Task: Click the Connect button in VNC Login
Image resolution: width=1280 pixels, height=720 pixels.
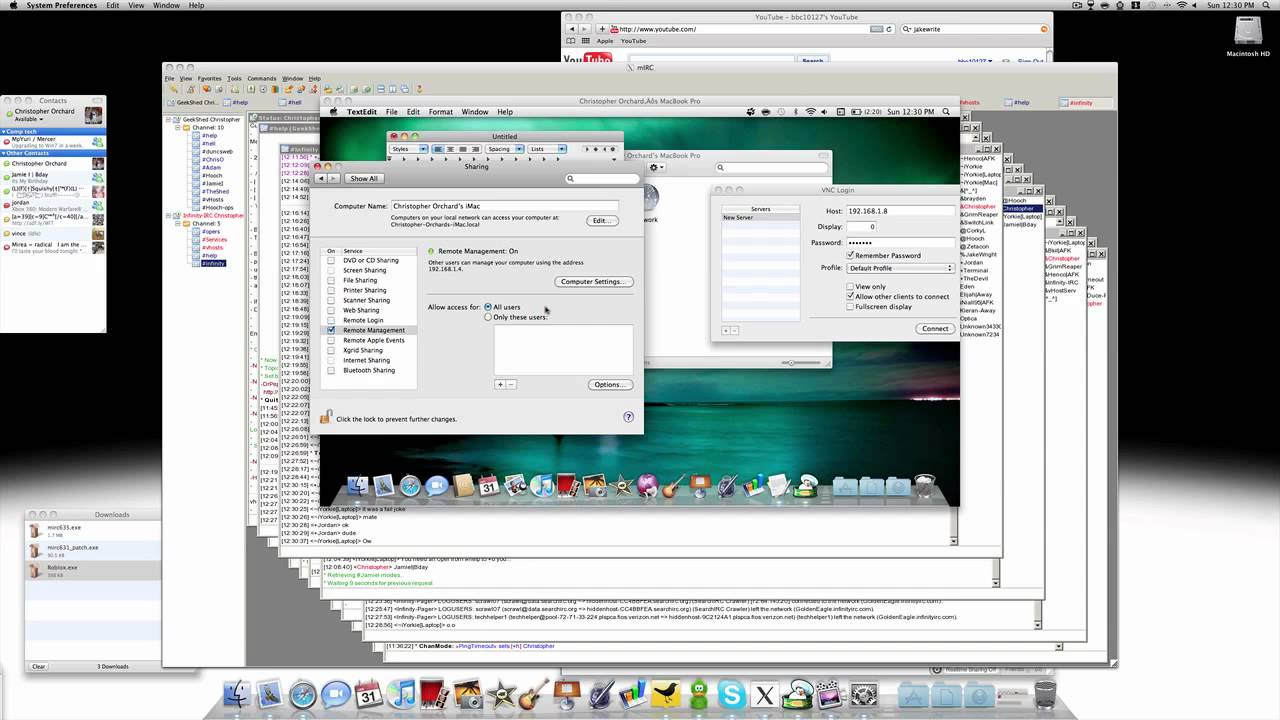Action: (935, 328)
